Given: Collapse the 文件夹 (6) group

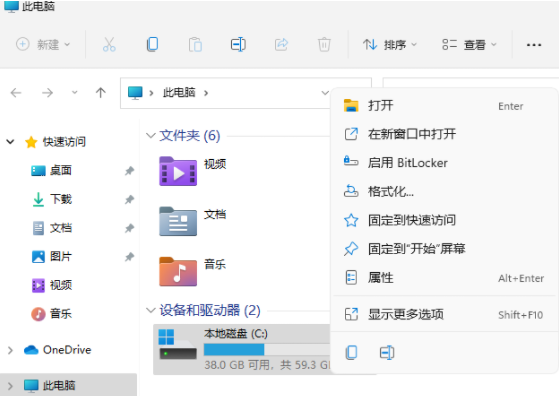Looking at the screenshot, I should 150,135.
